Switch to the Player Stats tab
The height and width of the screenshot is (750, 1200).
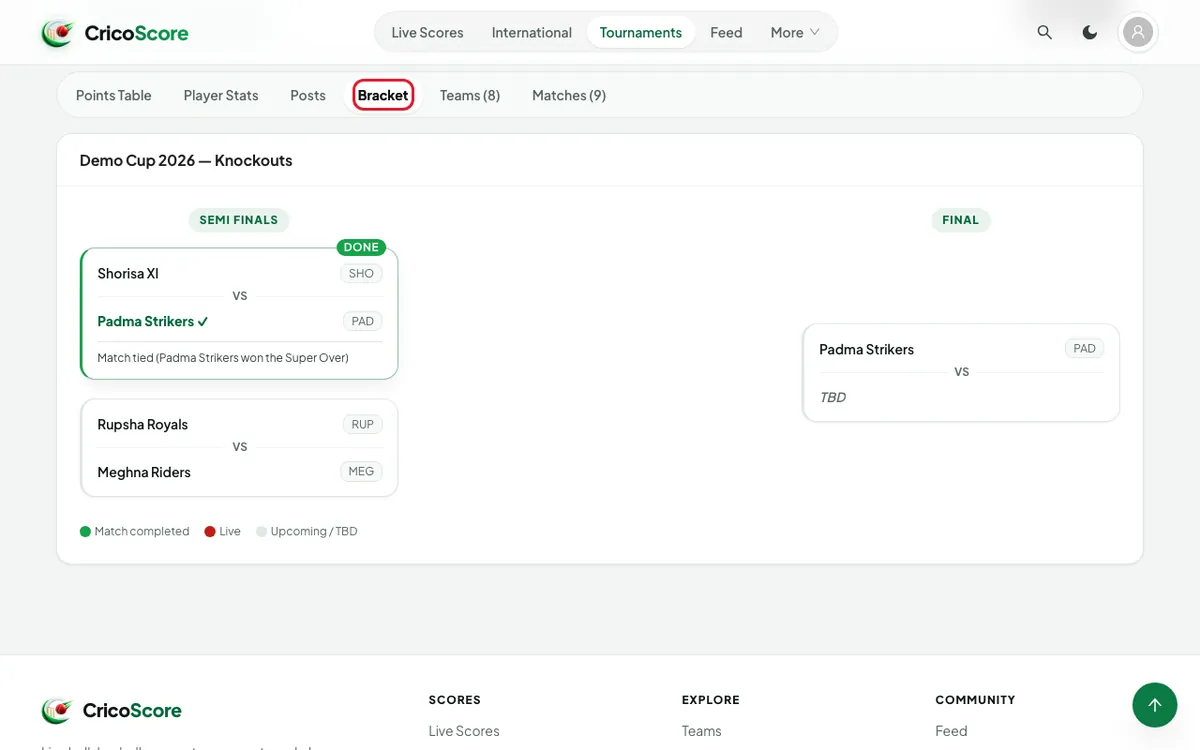point(221,95)
